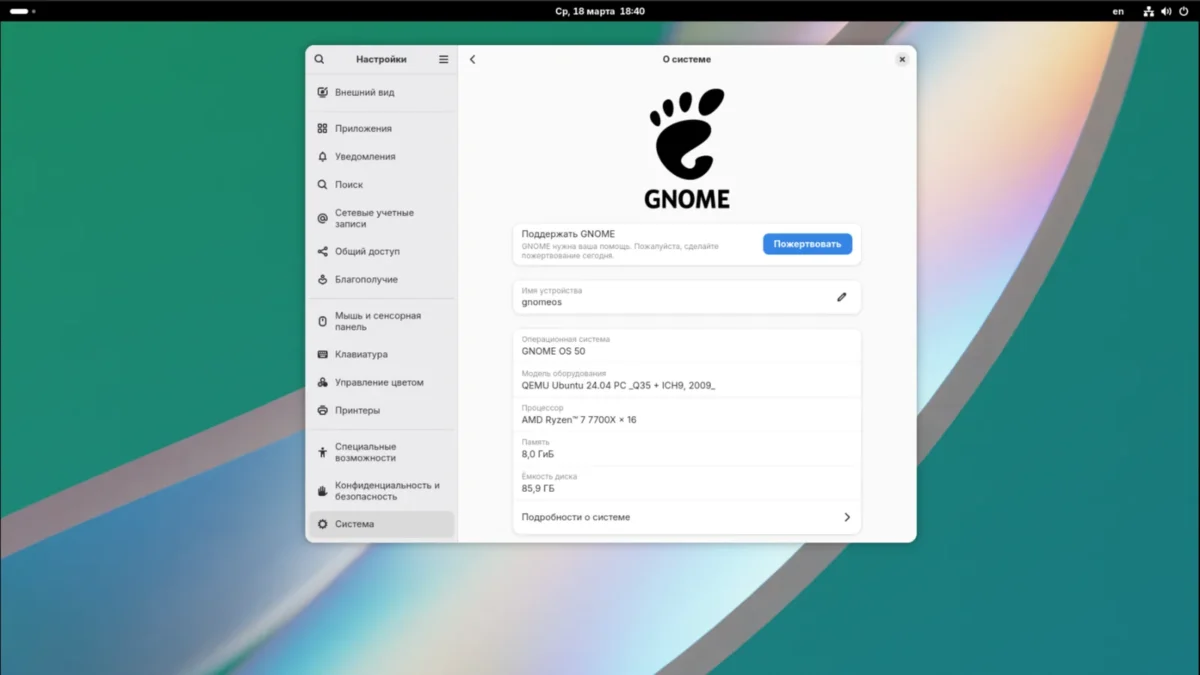Click the Поддержать GNOME heading
Screen dimensions: 1200x675
[x=568, y=234]
